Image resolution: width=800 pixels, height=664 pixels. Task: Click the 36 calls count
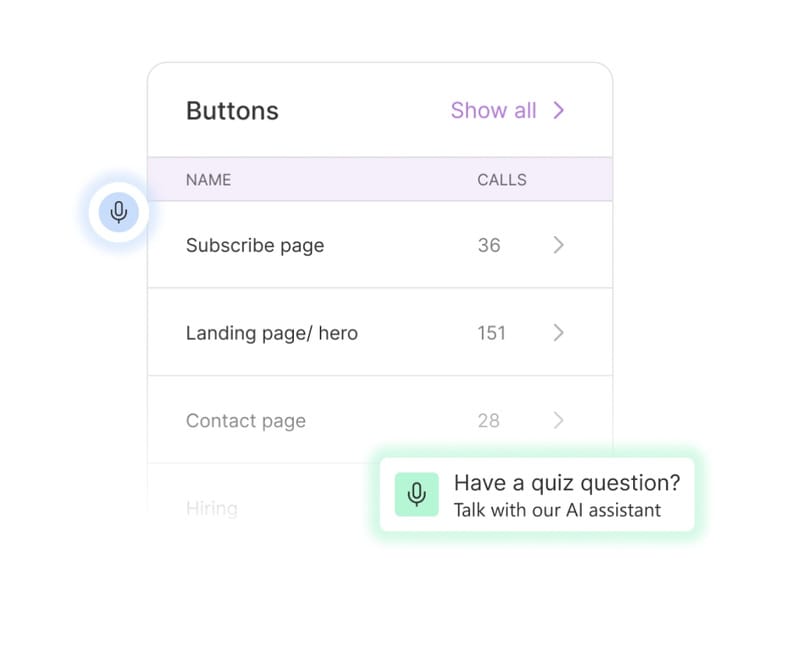point(489,245)
